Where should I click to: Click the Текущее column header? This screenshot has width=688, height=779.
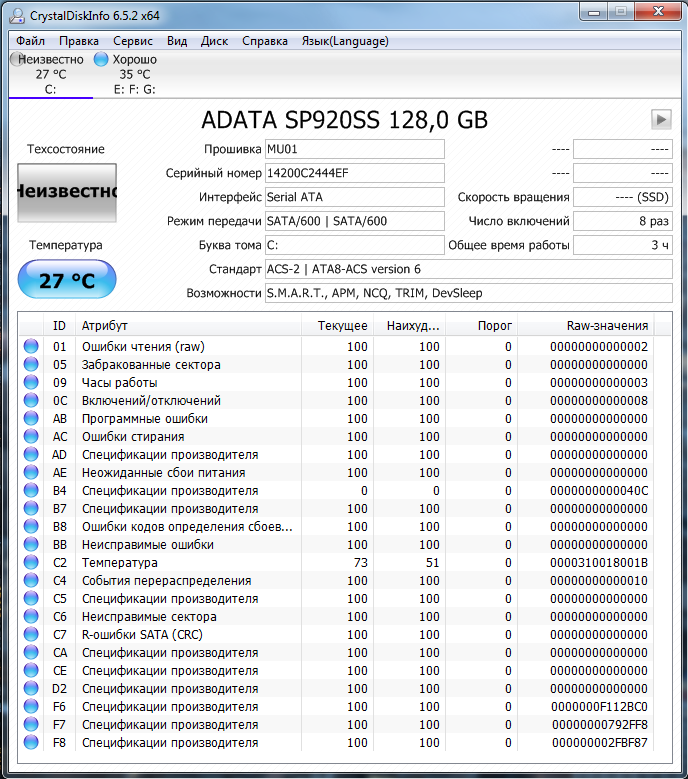tap(337, 326)
